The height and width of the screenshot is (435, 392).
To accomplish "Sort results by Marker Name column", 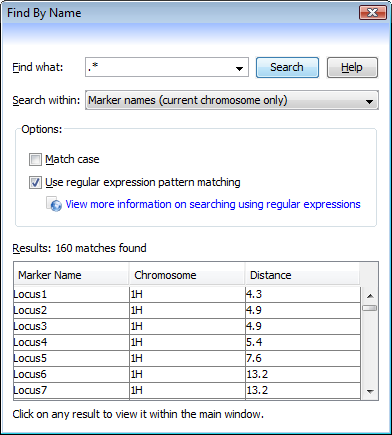I will [x=71, y=275].
